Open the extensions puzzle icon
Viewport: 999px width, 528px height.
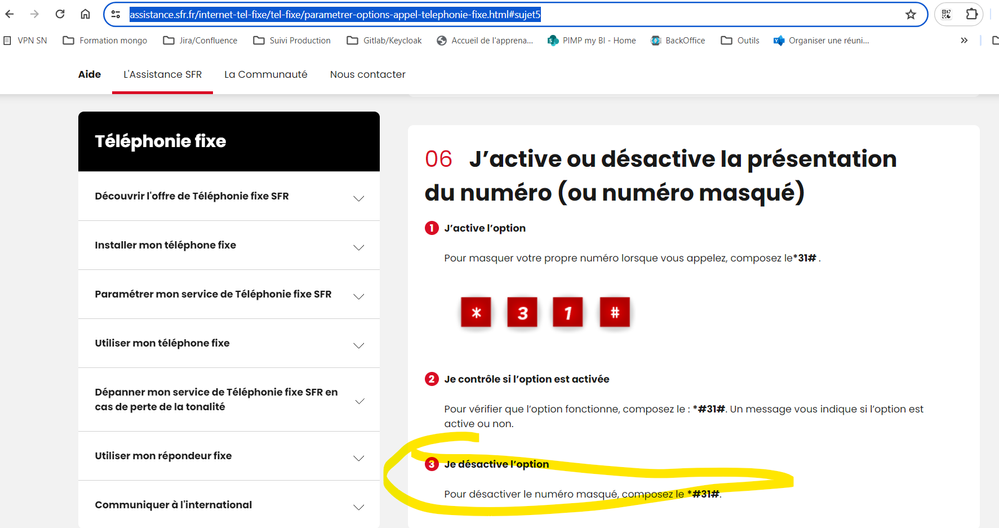pos(972,14)
